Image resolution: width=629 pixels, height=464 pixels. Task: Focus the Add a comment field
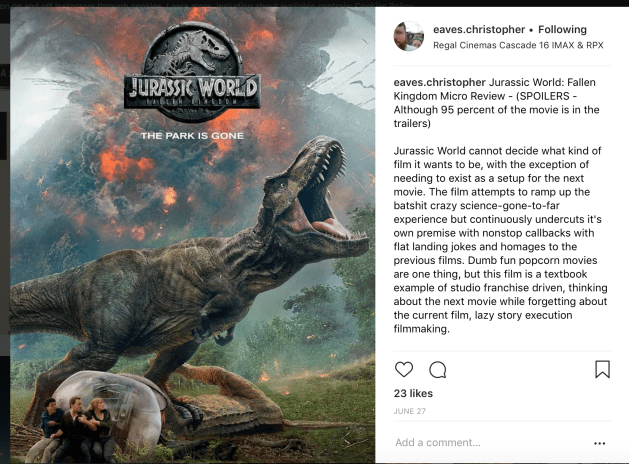(489, 443)
